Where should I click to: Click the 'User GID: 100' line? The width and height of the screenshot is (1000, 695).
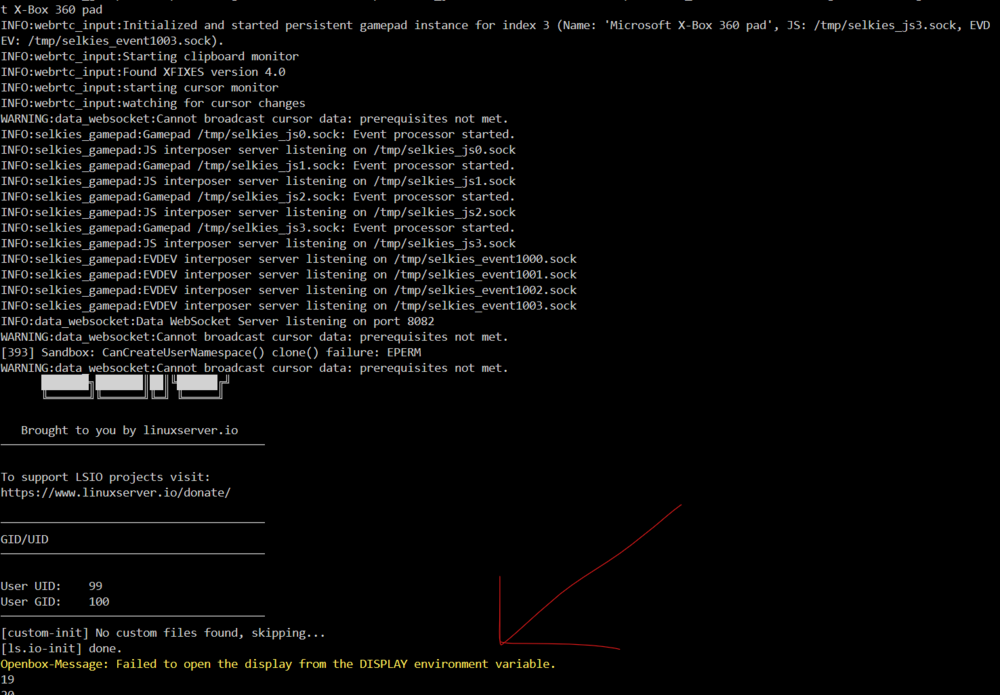point(55,601)
